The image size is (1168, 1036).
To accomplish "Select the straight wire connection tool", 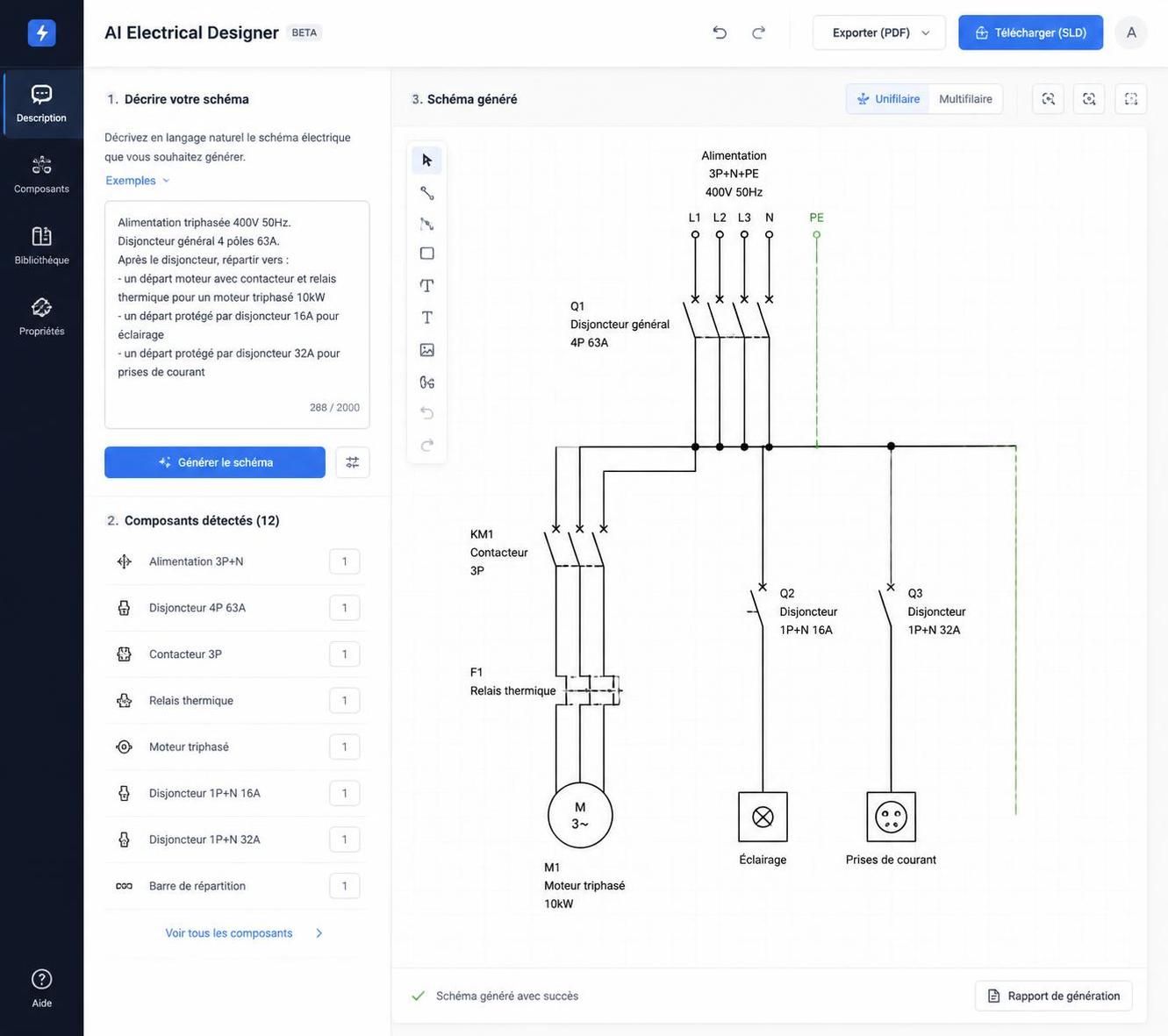I will tap(426, 192).
